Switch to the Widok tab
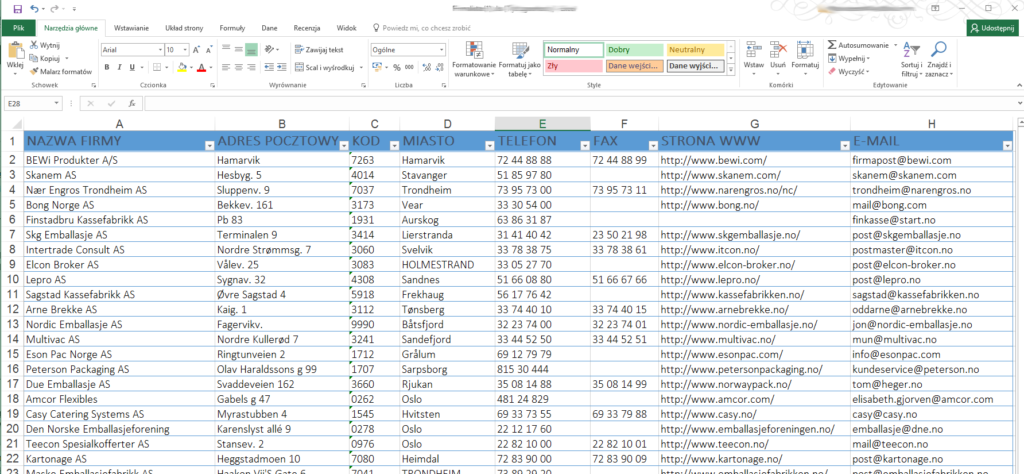Viewport: 1024px width, 474px height. tap(346, 28)
